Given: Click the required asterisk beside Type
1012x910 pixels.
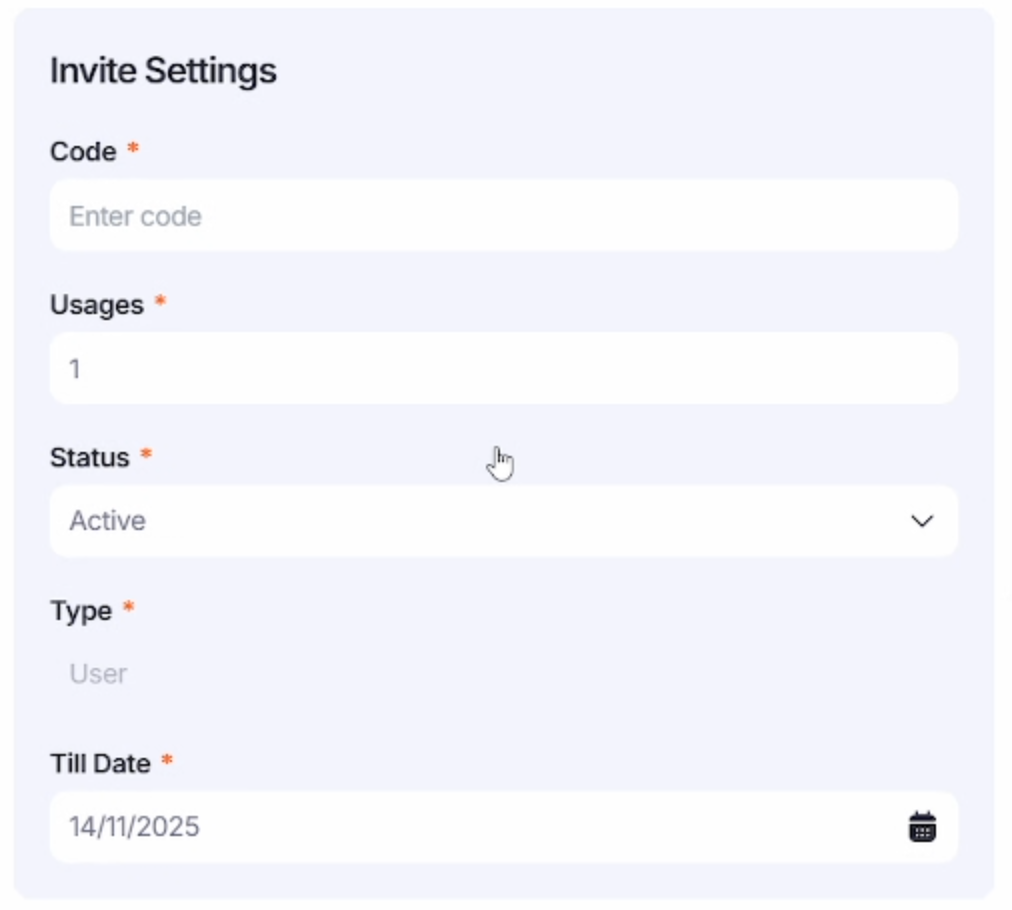Looking at the screenshot, I should pos(128,608).
